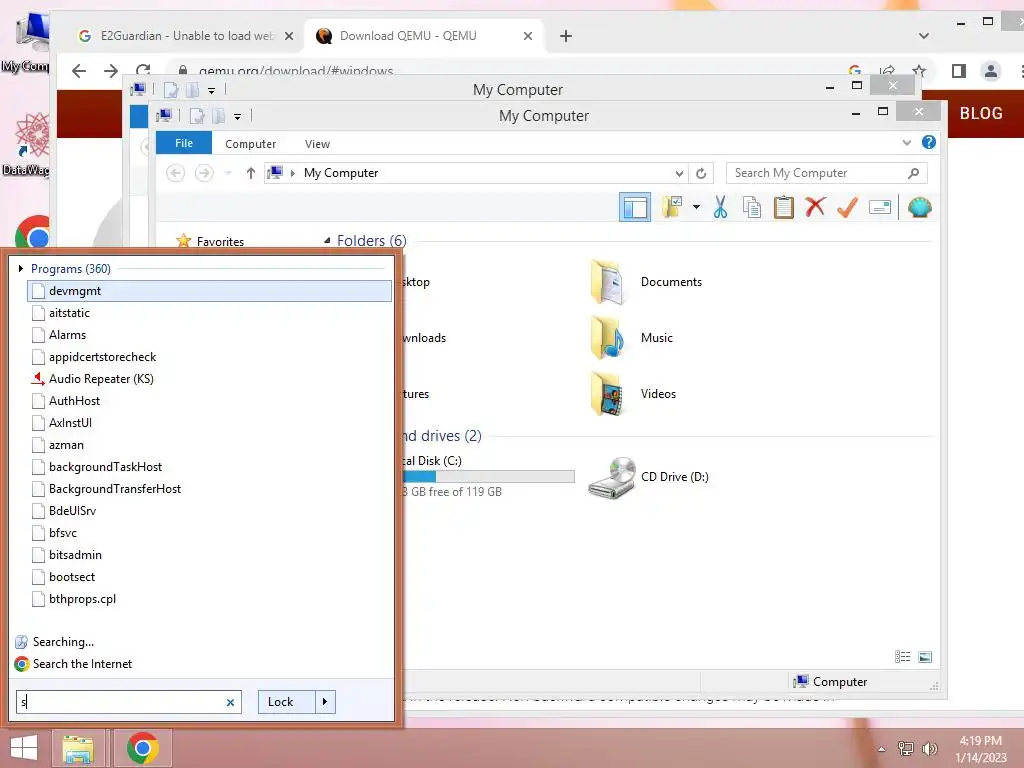Open the Music folder
1024x768 pixels.
click(632, 338)
